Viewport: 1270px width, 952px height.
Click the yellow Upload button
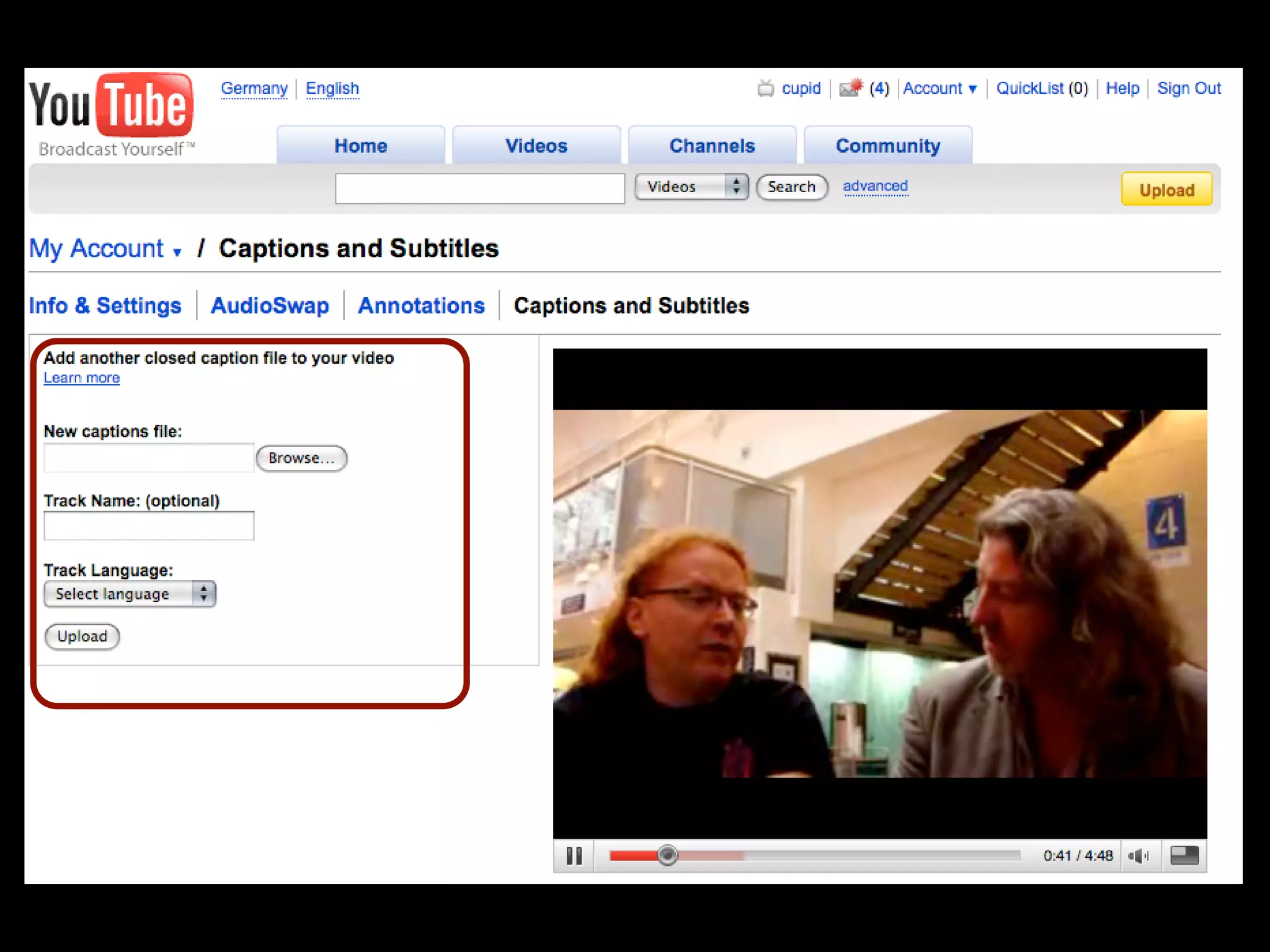1166,190
